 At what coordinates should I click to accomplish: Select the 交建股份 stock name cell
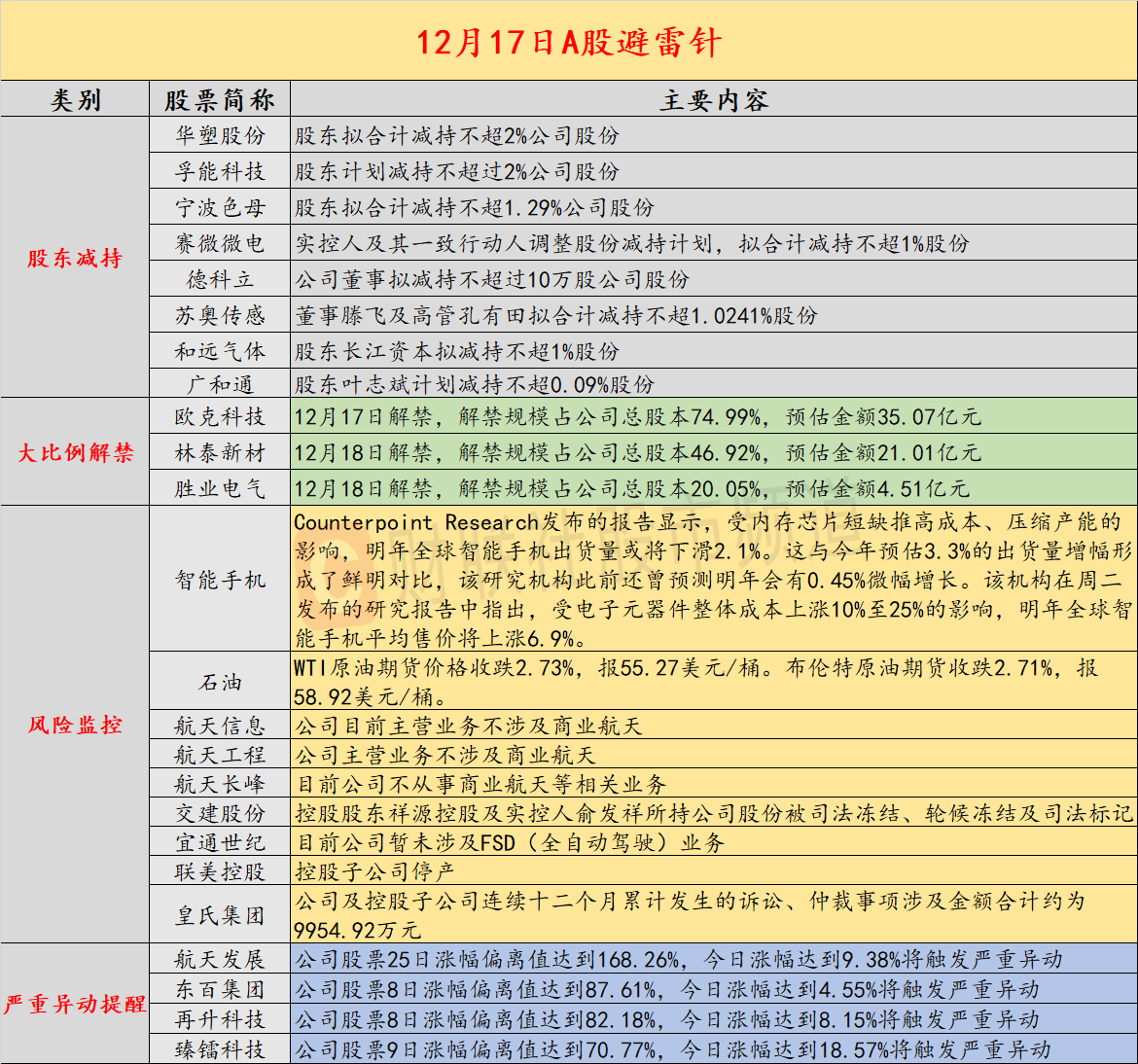coord(220,812)
